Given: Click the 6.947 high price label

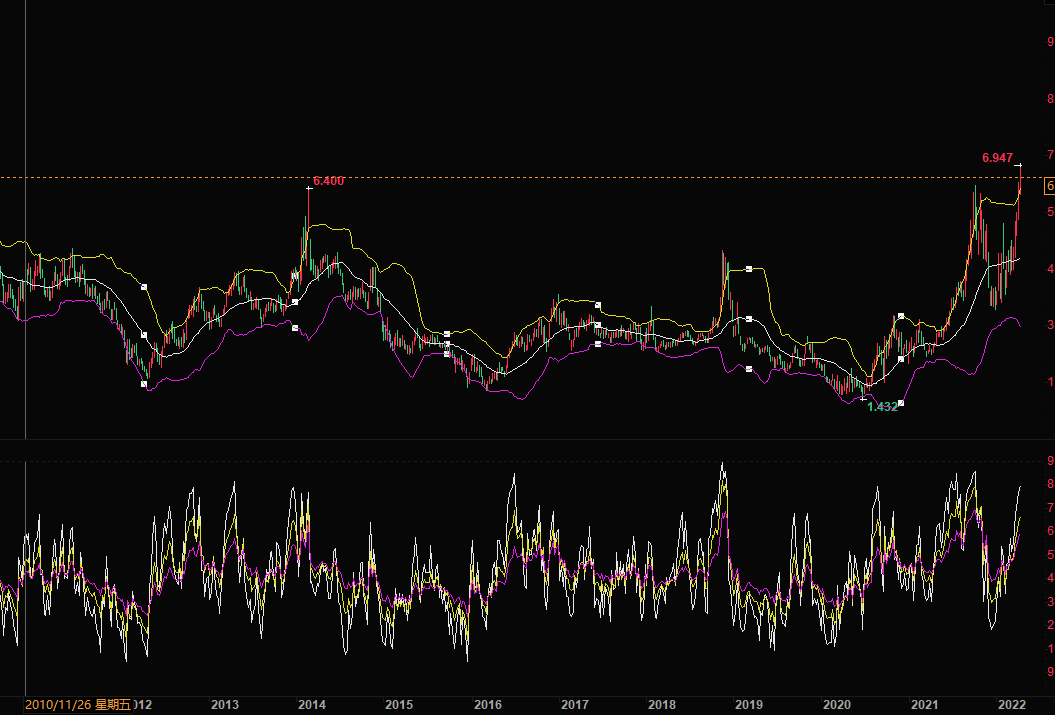Looking at the screenshot, I should point(997,158).
